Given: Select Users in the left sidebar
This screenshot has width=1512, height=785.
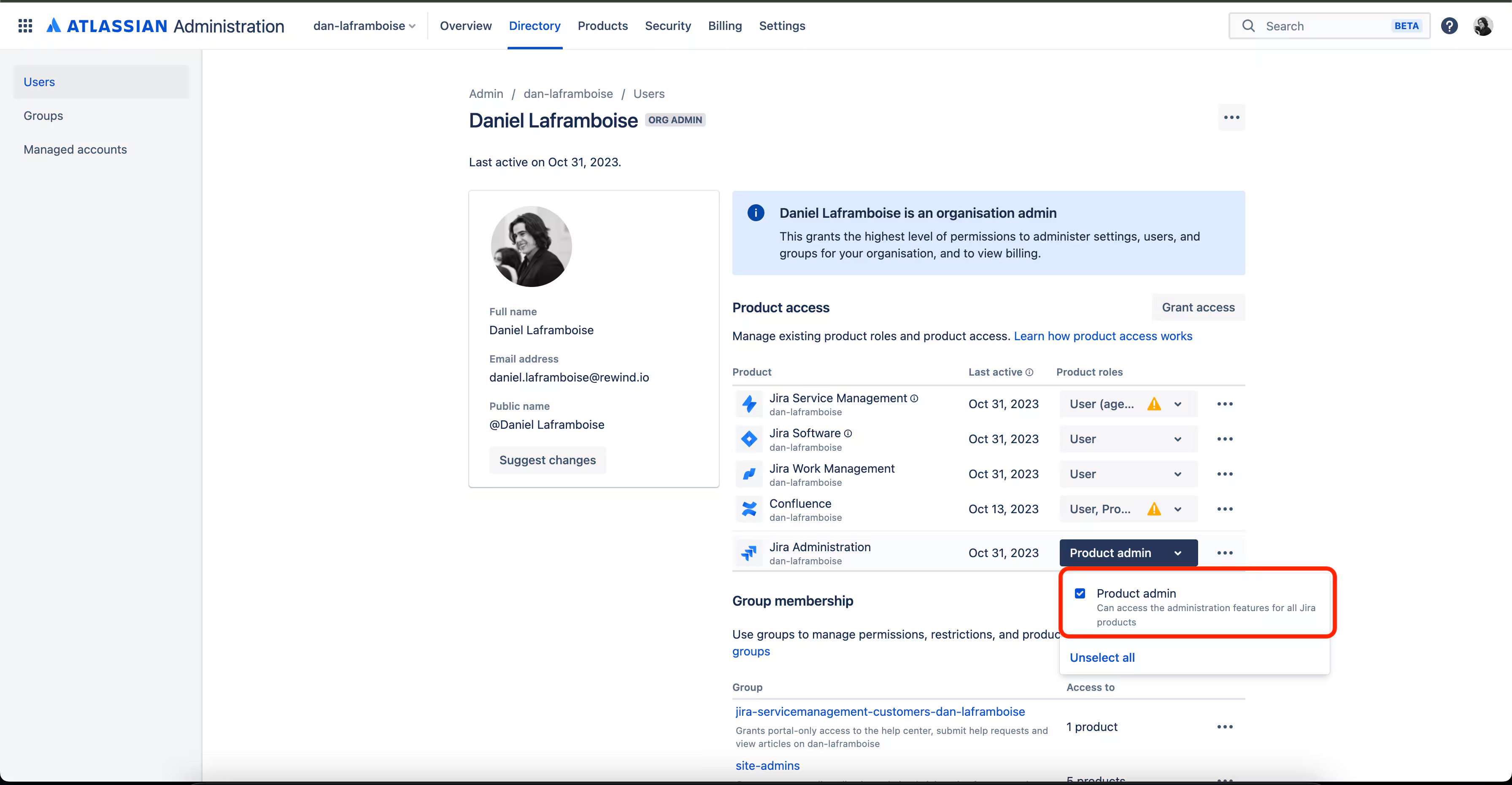Looking at the screenshot, I should click(x=101, y=82).
